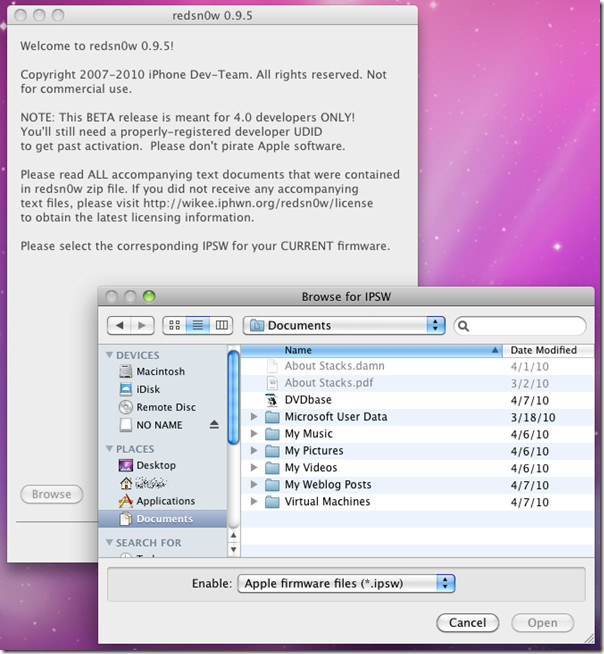Click the Cancel button
The height and width of the screenshot is (654, 604).
467,622
